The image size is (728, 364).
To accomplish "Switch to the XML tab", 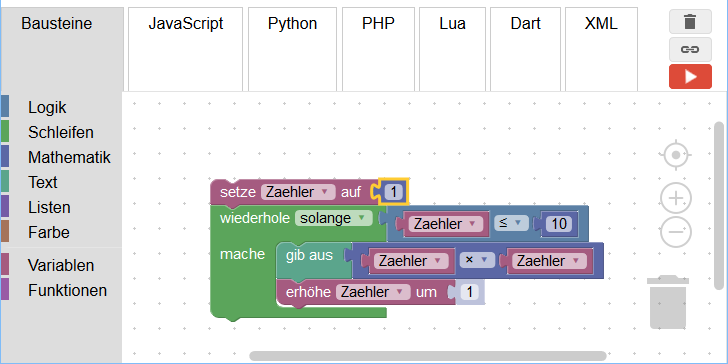I will [601, 23].
